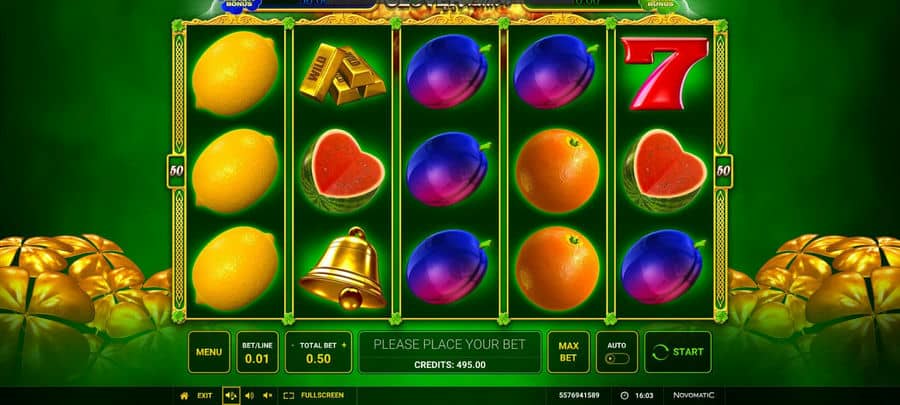
Task: Start the spin with Start button
Action: pos(678,352)
